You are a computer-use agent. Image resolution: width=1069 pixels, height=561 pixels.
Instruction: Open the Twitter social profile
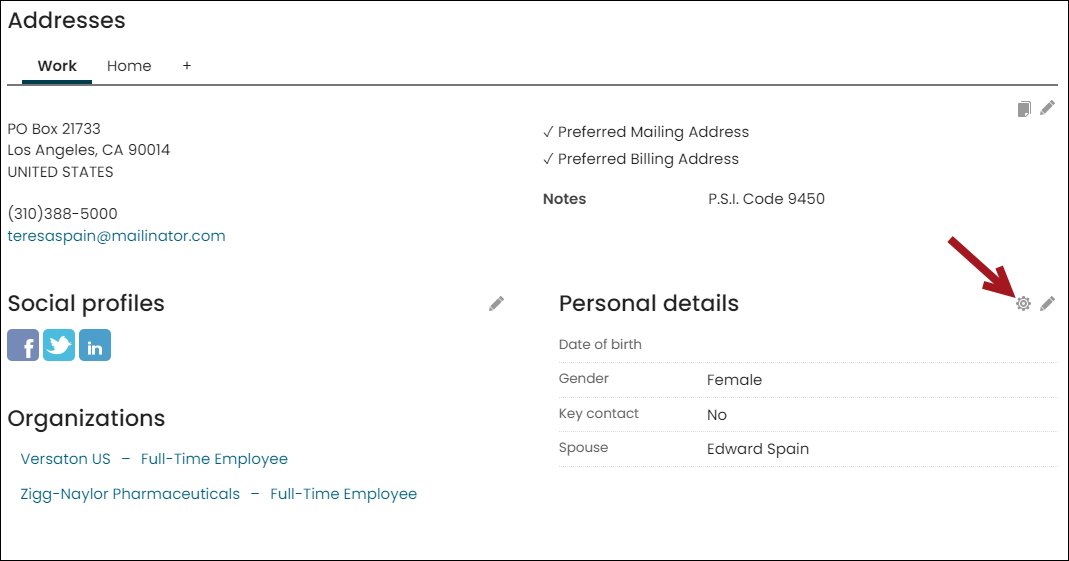coord(59,345)
